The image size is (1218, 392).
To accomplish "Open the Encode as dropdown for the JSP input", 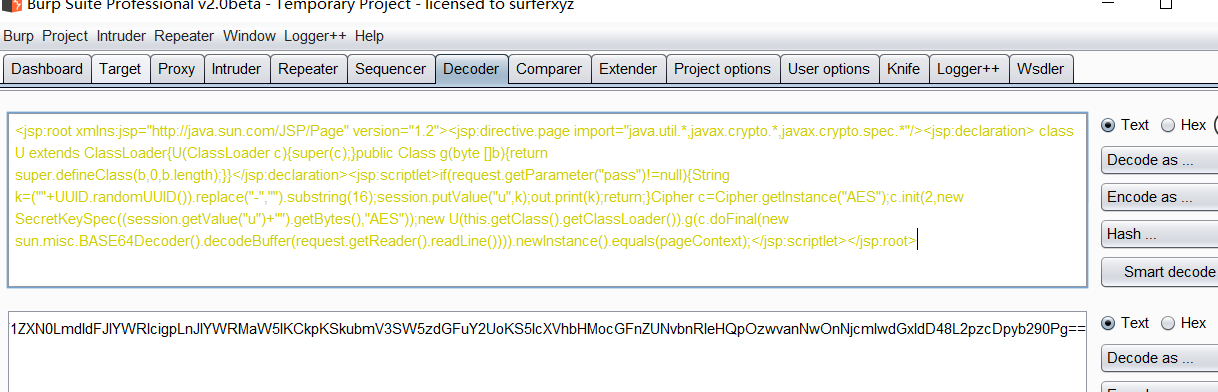I will [x=1159, y=197].
